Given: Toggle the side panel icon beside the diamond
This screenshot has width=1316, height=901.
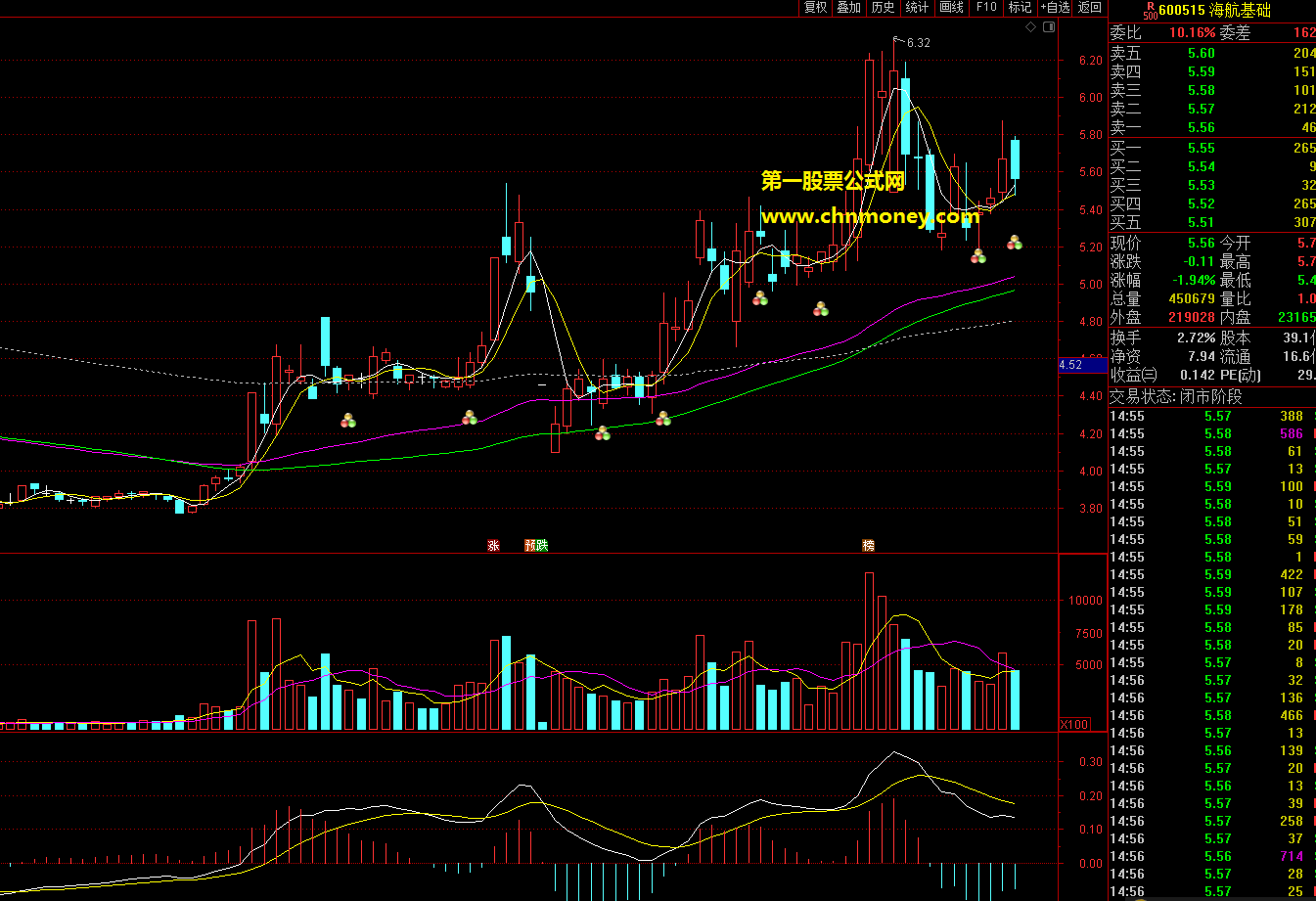Looking at the screenshot, I should [x=1049, y=27].
